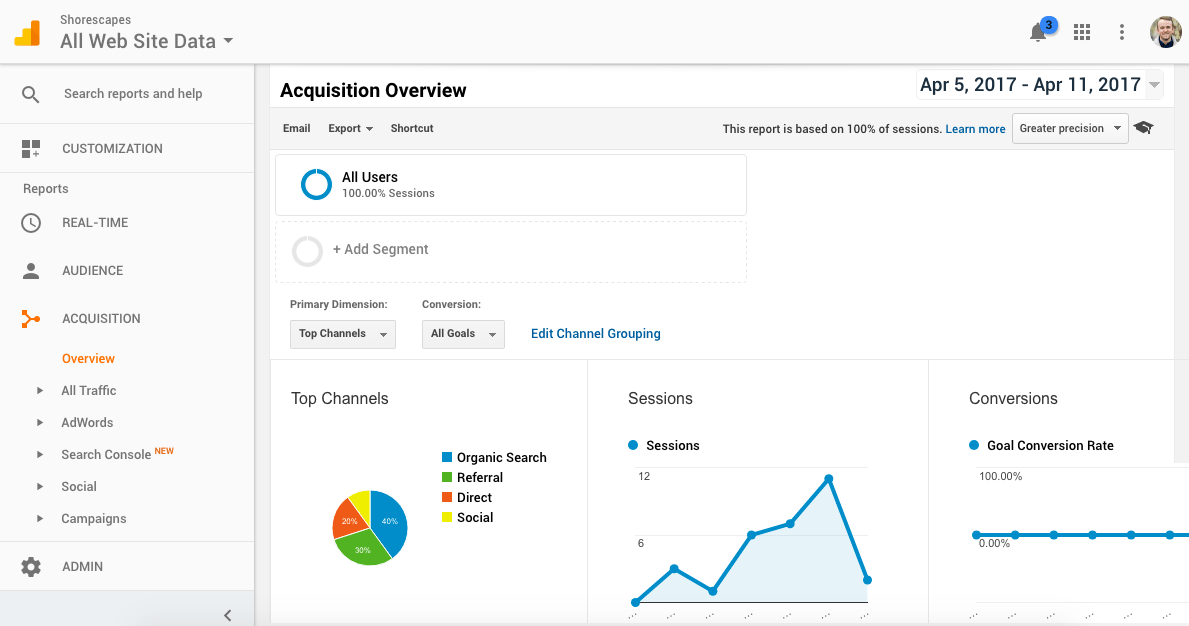Image resolution: width=1189 pixels, height=626 pixels.
Task: Click the graduation cap education icon
Action: (x=1143, y=128)
